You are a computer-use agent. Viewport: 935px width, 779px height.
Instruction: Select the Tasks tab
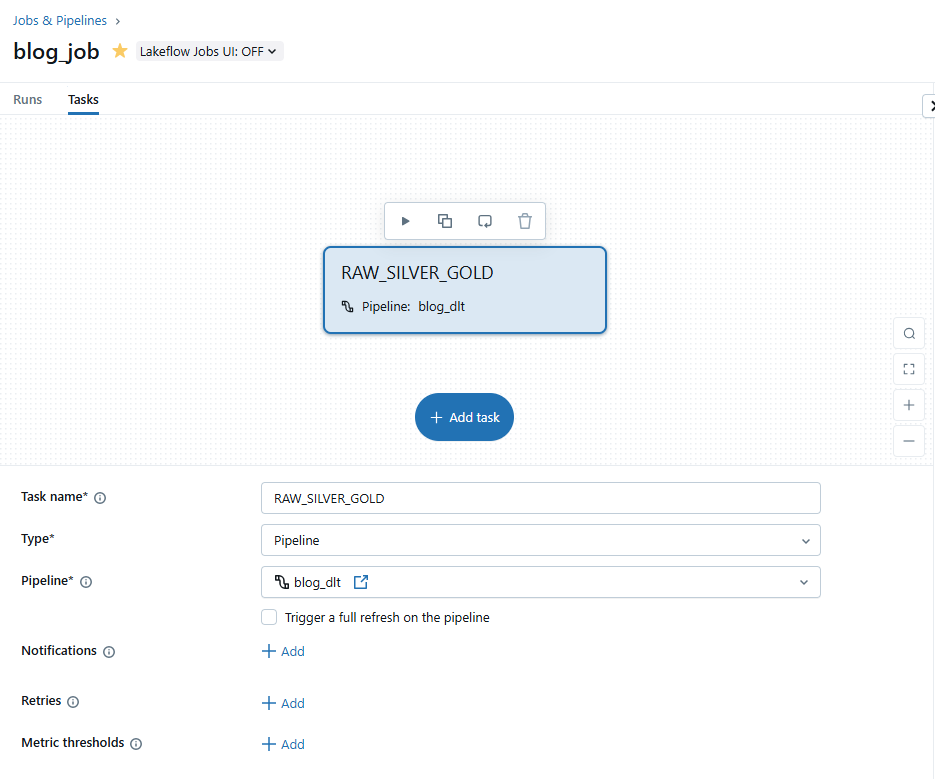click(x=83, y=100)
